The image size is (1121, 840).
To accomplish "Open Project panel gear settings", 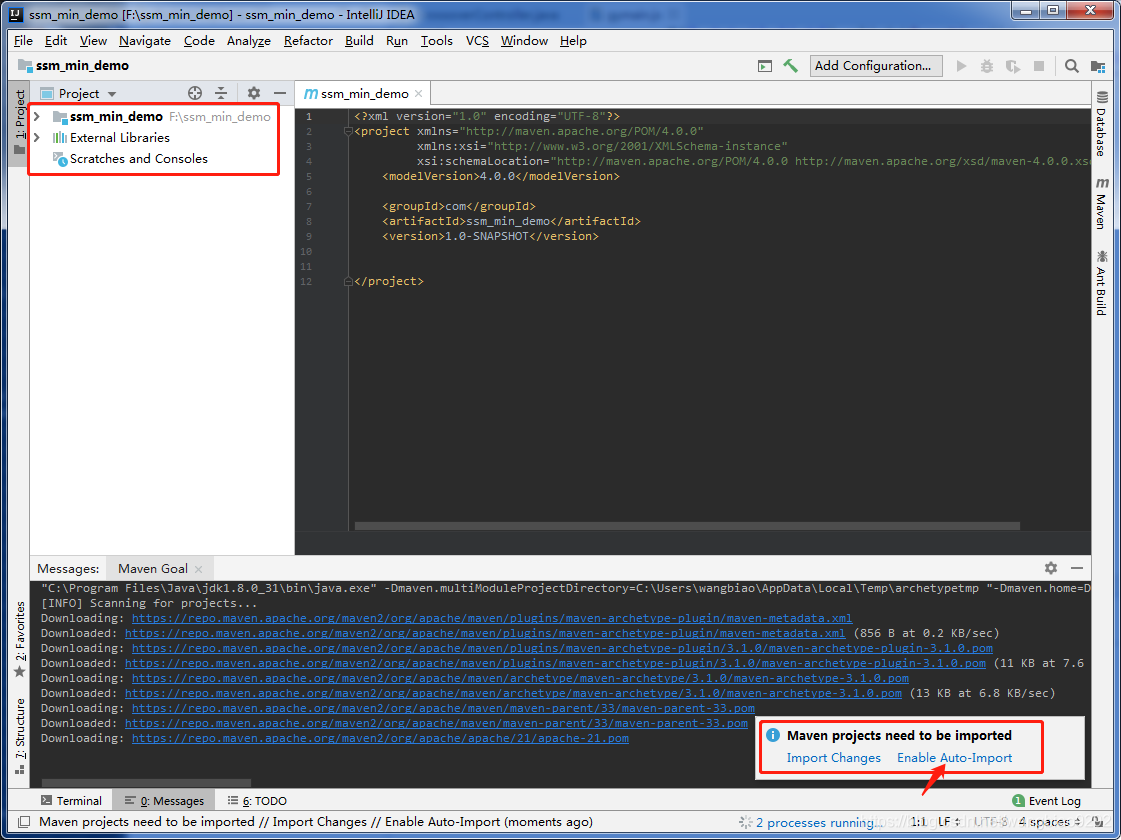I will pyautogui.click(x=254, y=93).
